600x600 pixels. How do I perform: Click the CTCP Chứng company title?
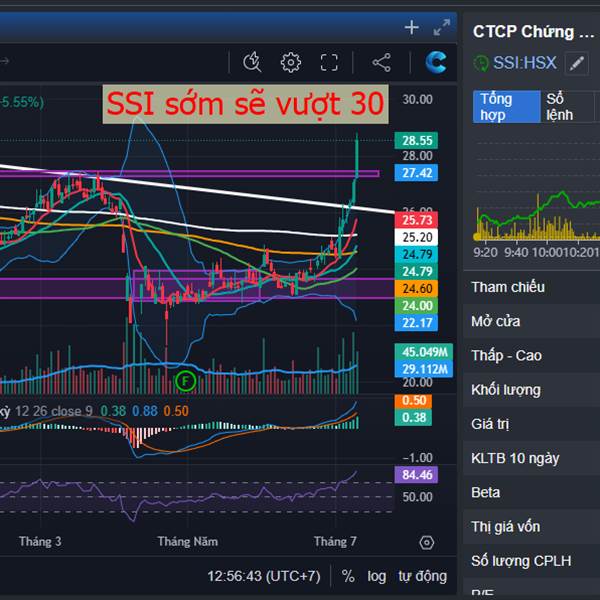(x=533, y=31)
